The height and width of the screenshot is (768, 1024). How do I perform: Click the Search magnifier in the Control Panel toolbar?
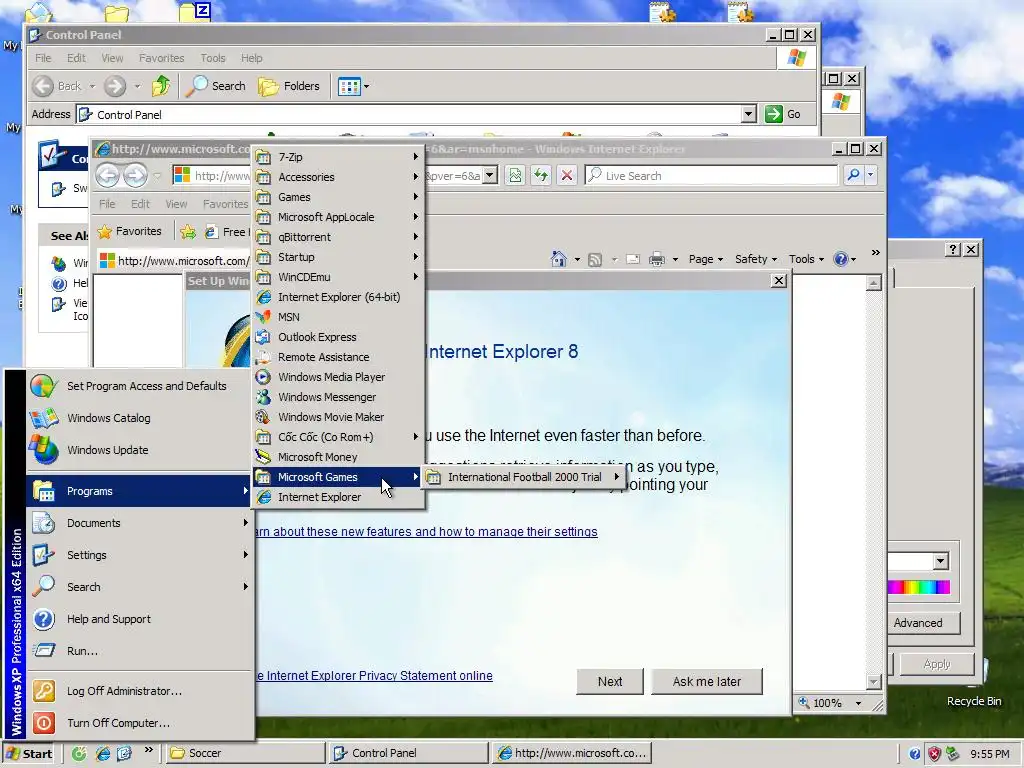coord(196,86)
